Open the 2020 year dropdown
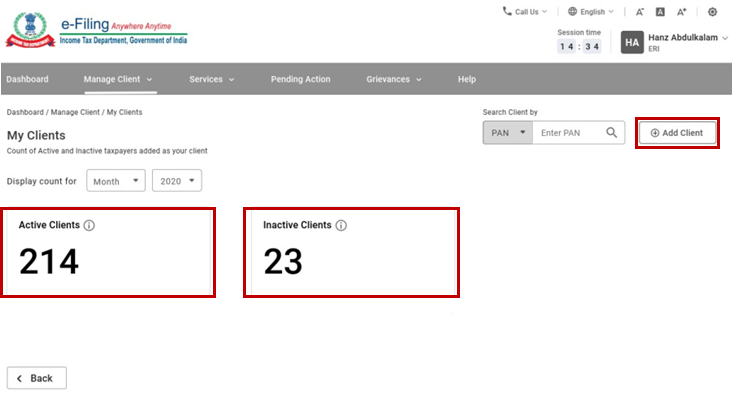 [x=177, y=181]
